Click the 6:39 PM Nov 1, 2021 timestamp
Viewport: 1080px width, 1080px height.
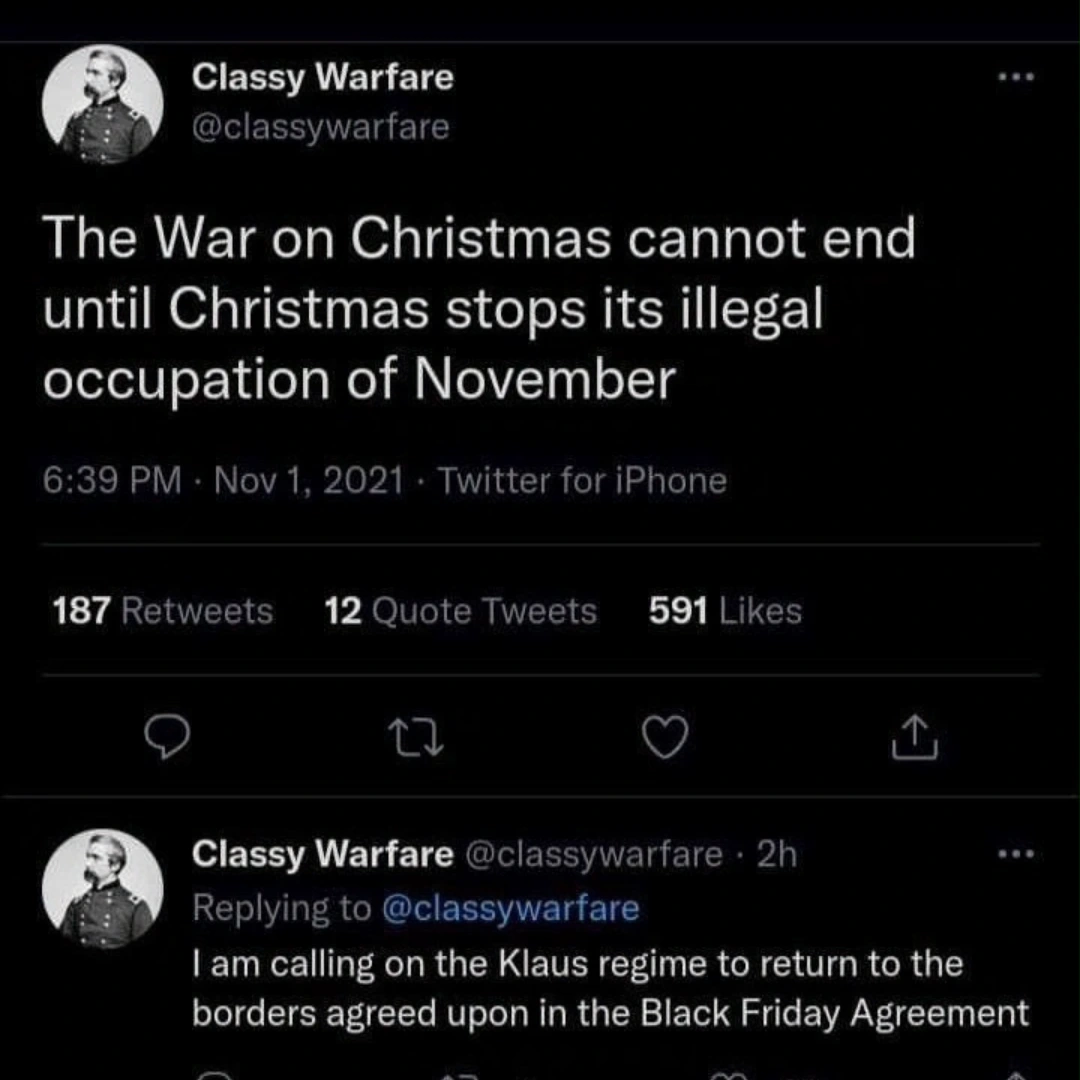click(224, 481)
